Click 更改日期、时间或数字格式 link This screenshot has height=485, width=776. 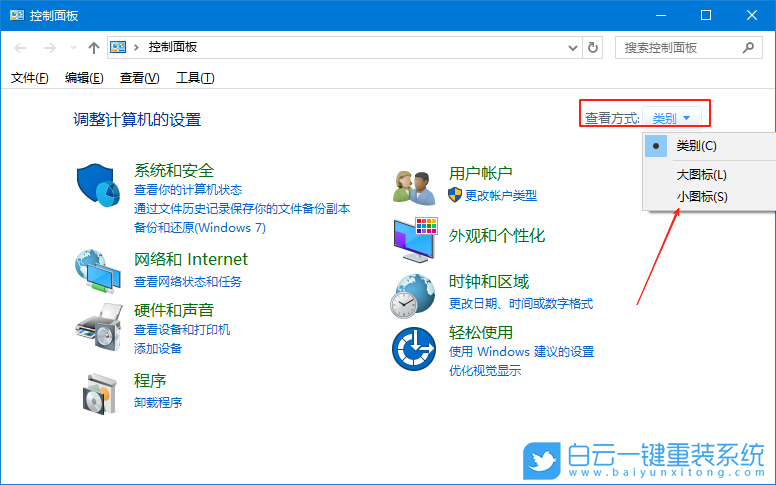pos(521,303)
